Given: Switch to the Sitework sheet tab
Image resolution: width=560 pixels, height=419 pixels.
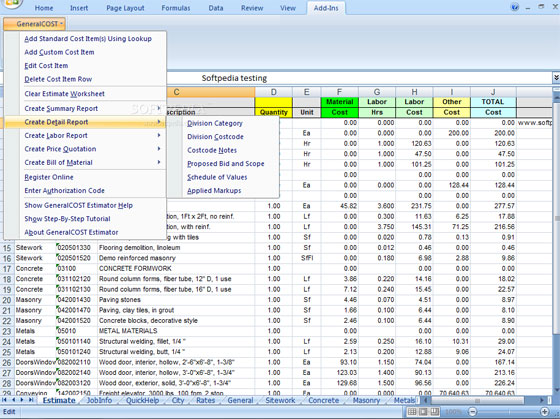Looking at the screenshot, I should pos(280,400).
